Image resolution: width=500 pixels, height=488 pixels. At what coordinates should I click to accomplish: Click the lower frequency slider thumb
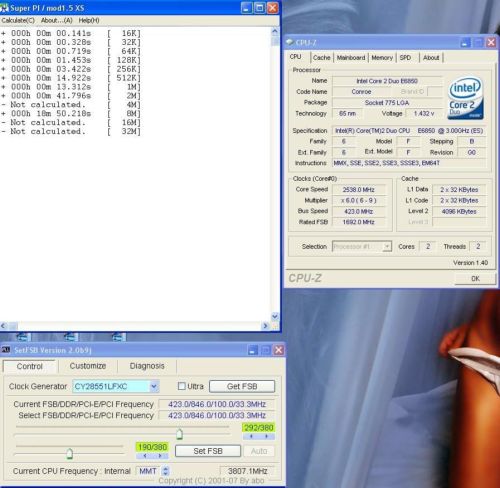click(69, 453)
